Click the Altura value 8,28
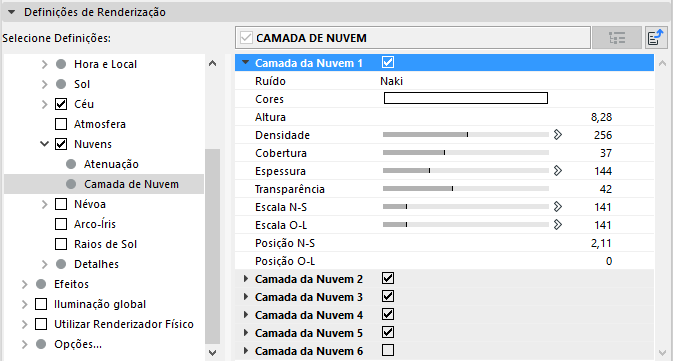 coord(601,117)
